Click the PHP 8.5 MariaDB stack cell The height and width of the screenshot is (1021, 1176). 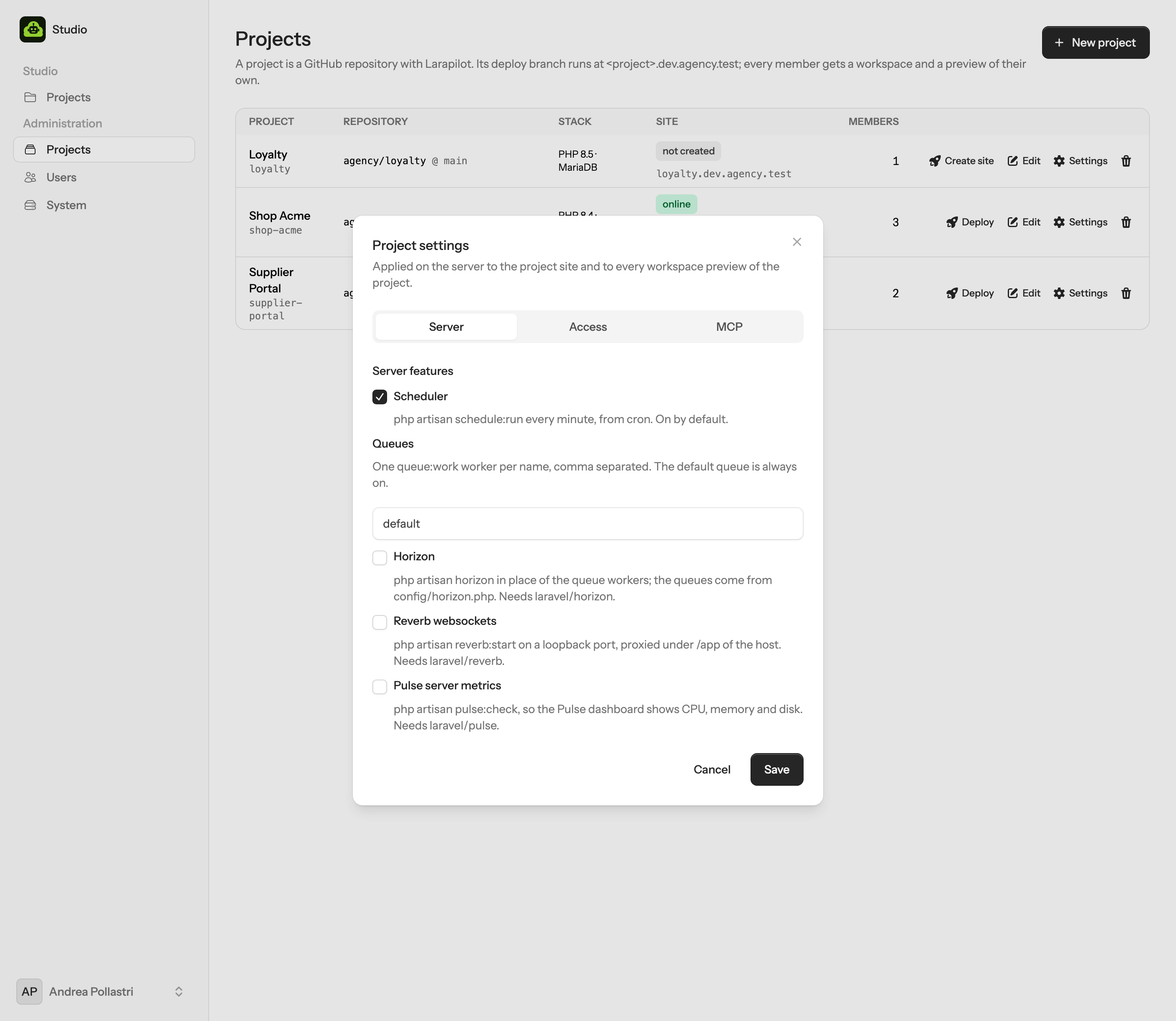(578, 161)
